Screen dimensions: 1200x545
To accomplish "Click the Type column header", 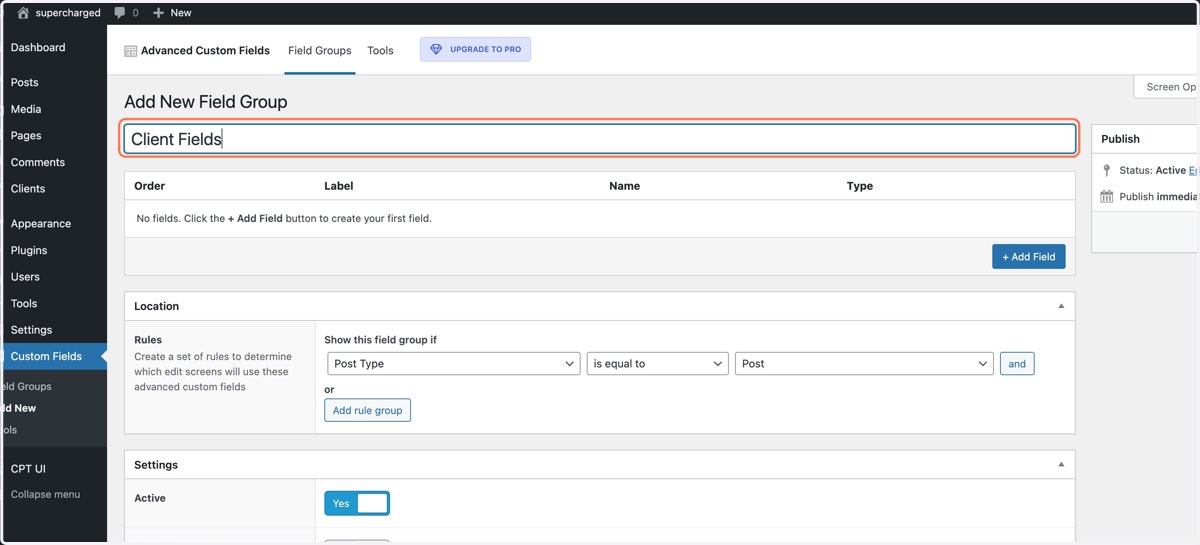I will coord(860,186).
